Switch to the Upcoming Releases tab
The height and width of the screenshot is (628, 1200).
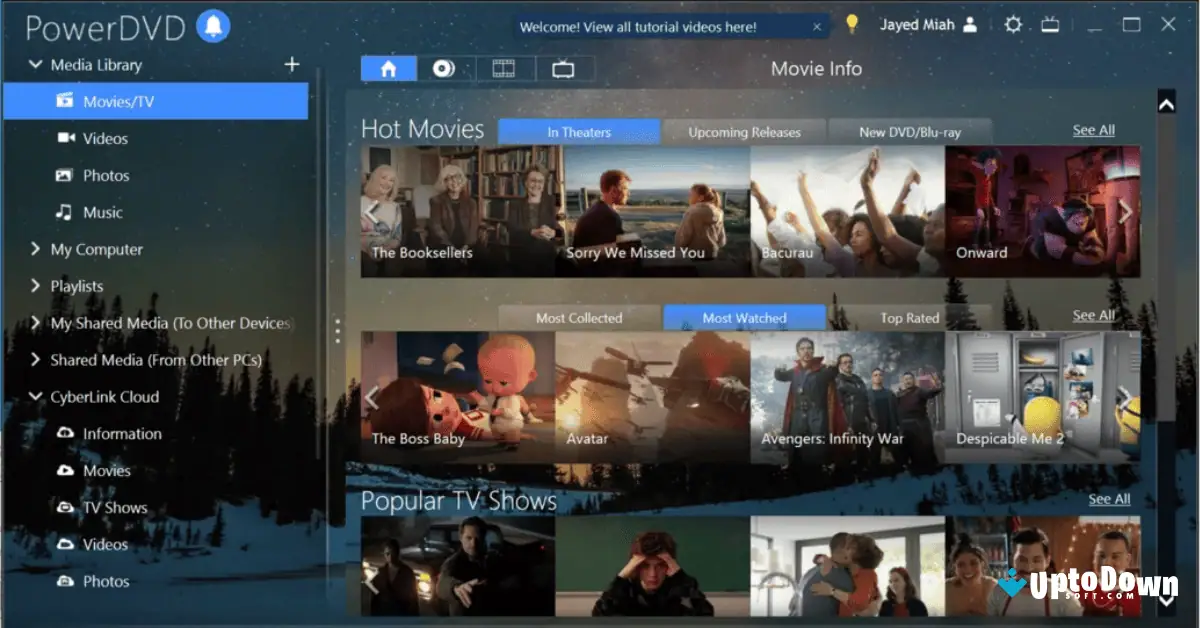(x=744, y=131)
